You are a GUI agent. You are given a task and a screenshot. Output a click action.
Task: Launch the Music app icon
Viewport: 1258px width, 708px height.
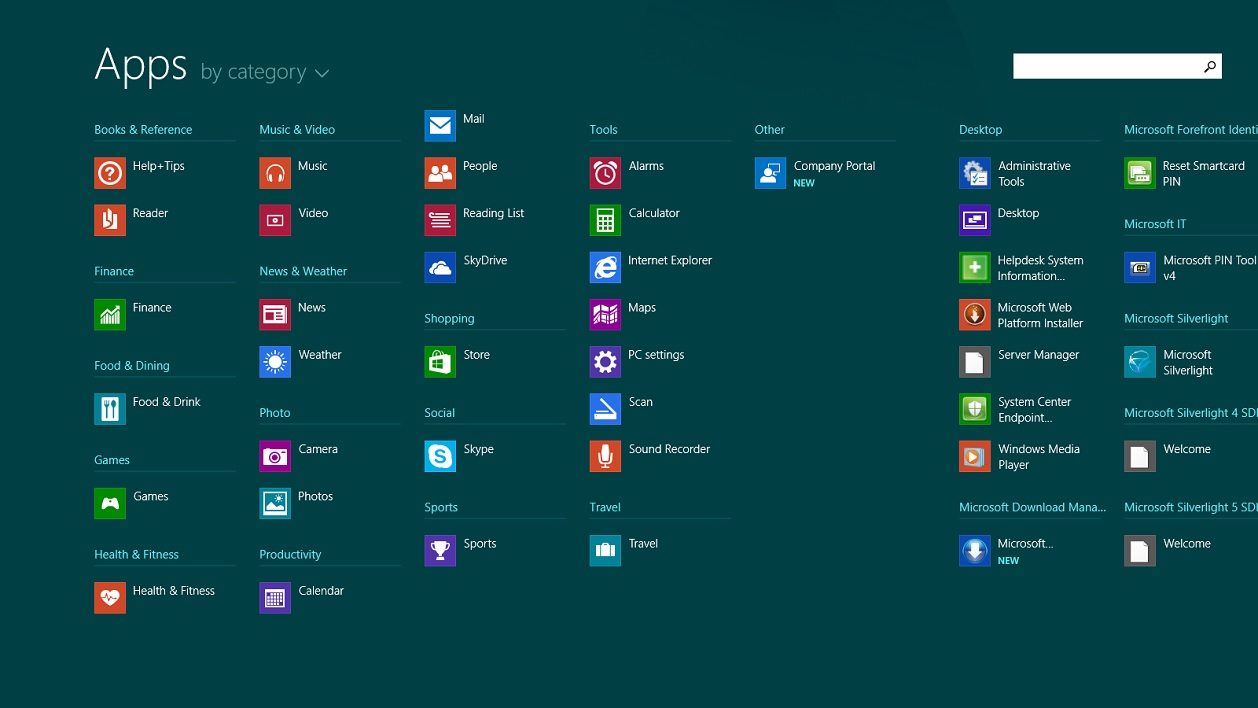[x=275, y=173]
